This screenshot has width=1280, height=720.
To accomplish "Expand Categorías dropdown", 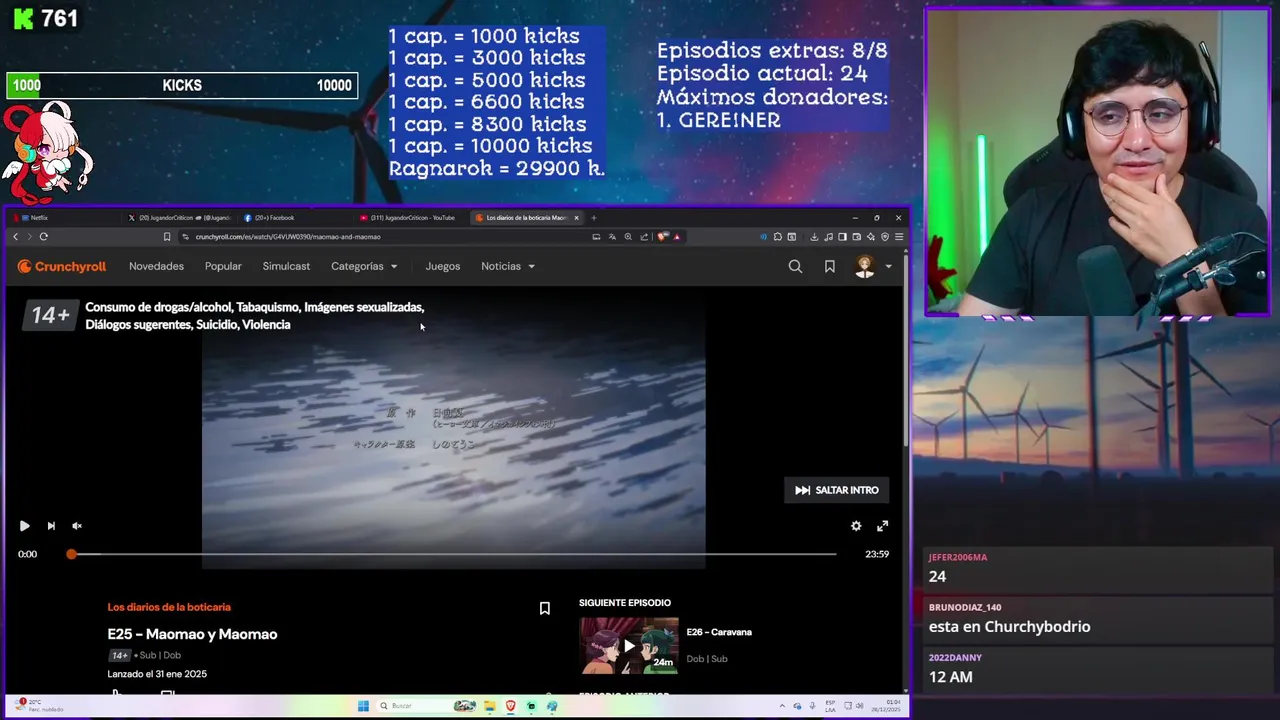I will tap(364, 266).
